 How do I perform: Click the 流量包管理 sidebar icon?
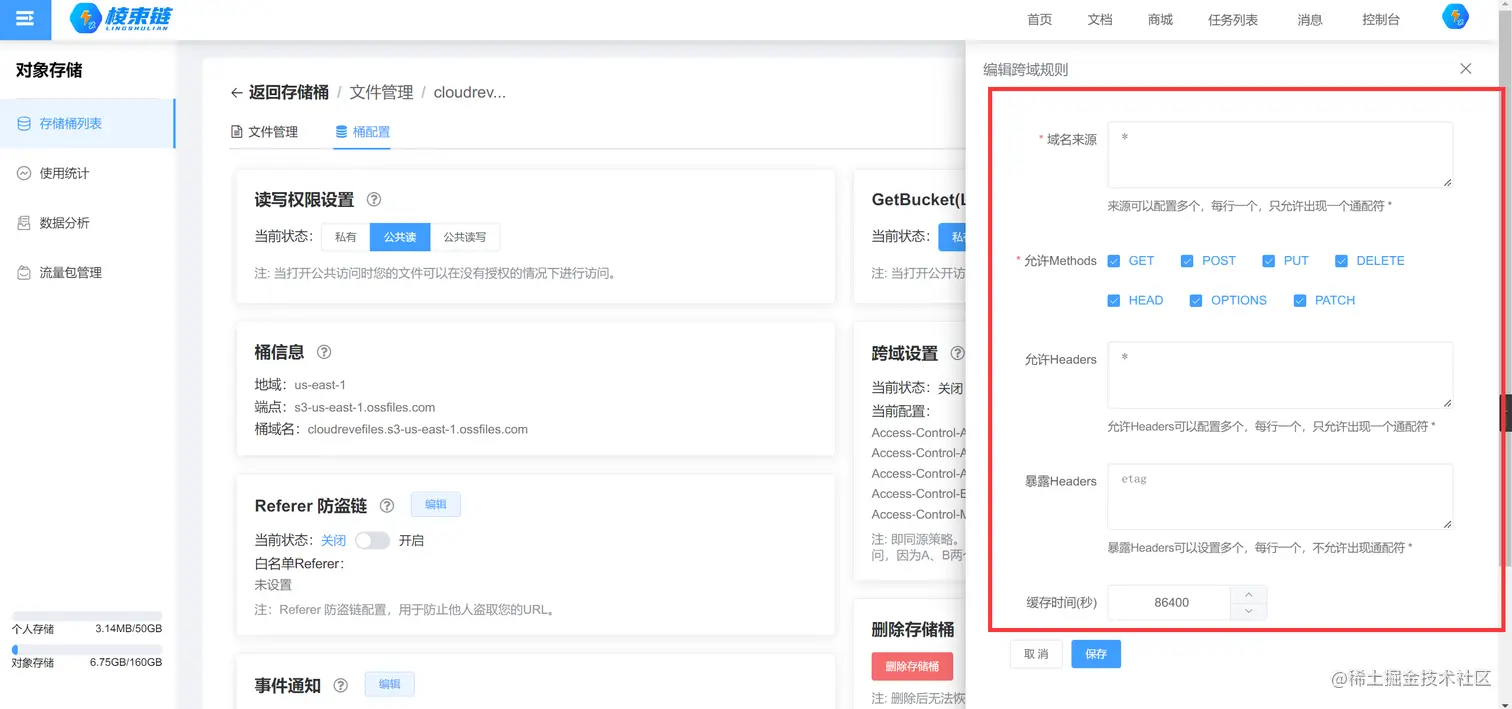[24, 272]
